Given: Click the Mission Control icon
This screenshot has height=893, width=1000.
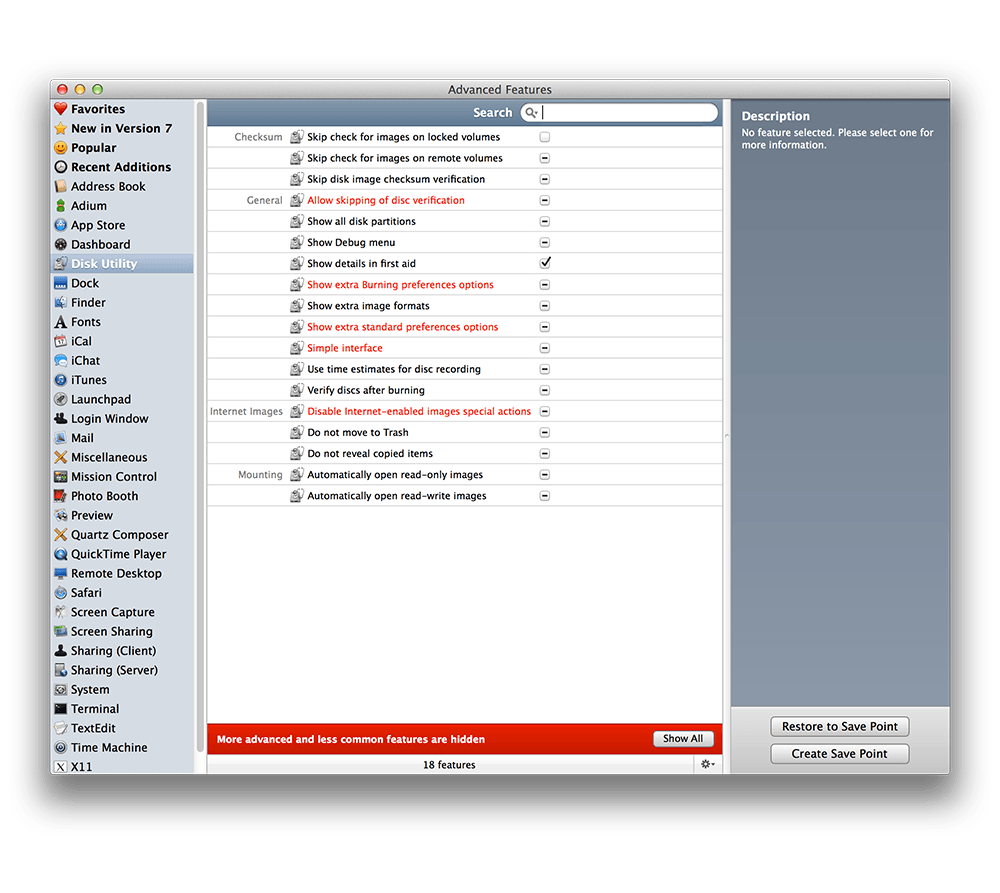Looking at the screenshot, I should (61, 476).
